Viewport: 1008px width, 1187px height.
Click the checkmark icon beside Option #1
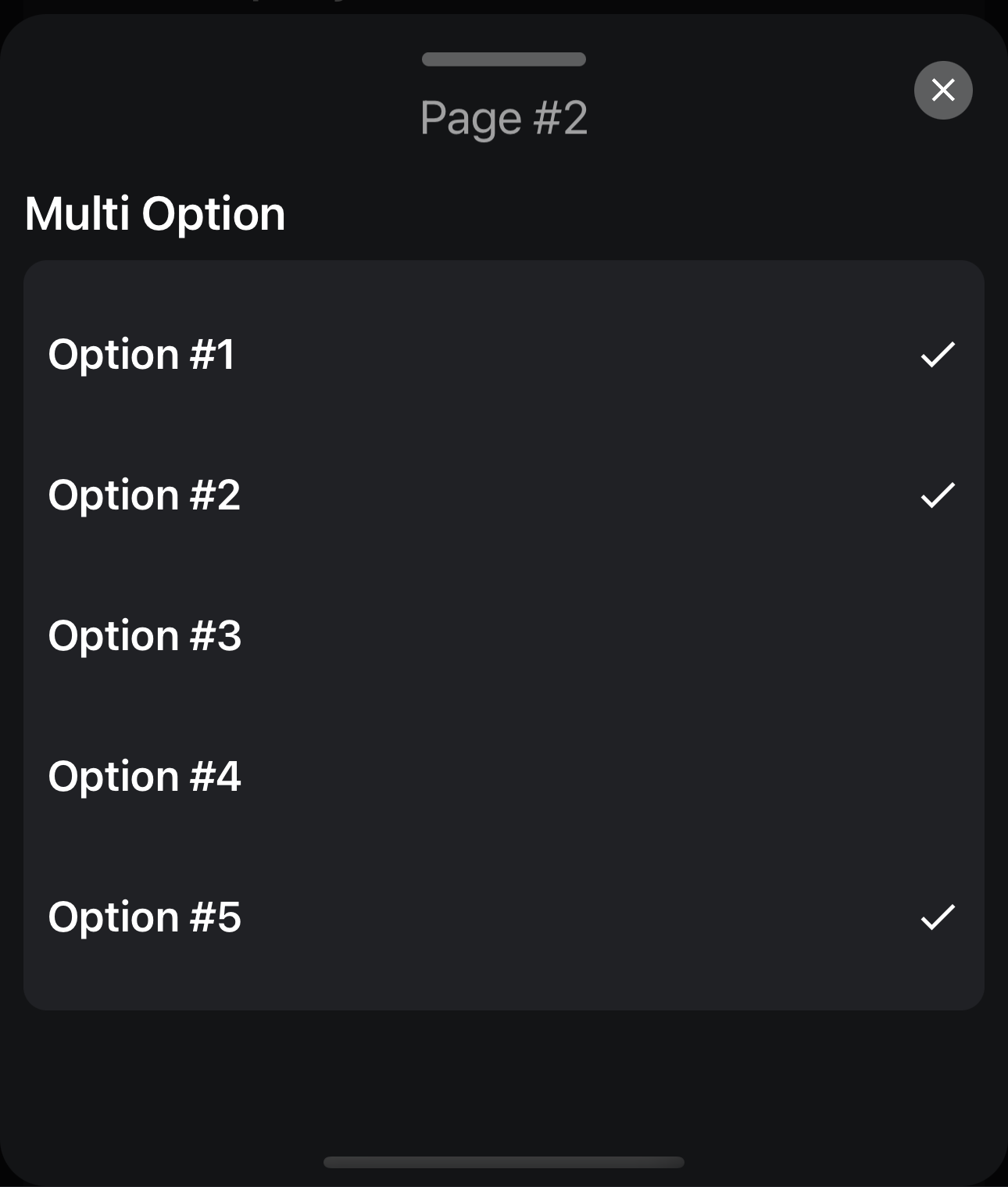pos(938,354)
